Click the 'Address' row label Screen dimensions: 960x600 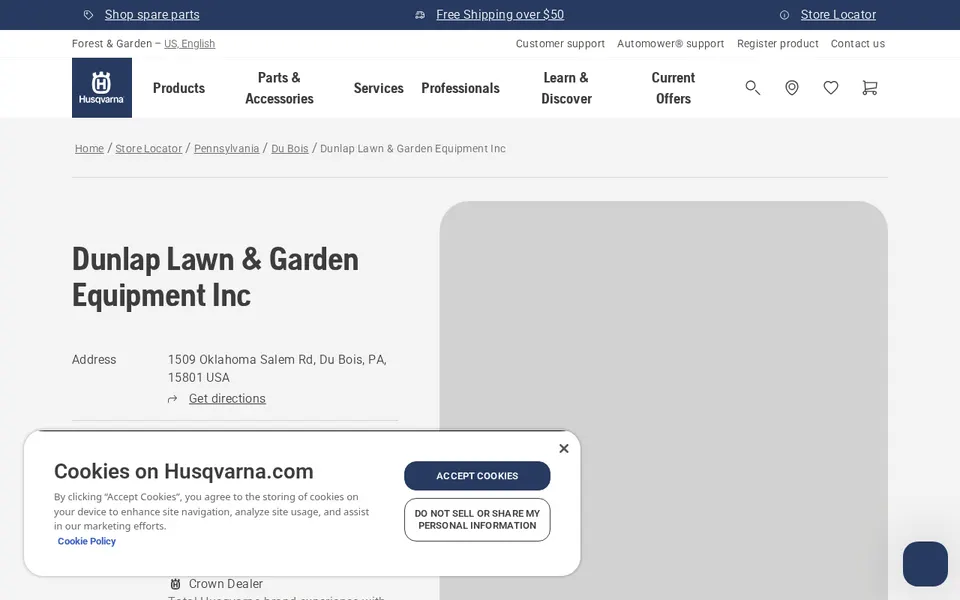click(94, 359)
